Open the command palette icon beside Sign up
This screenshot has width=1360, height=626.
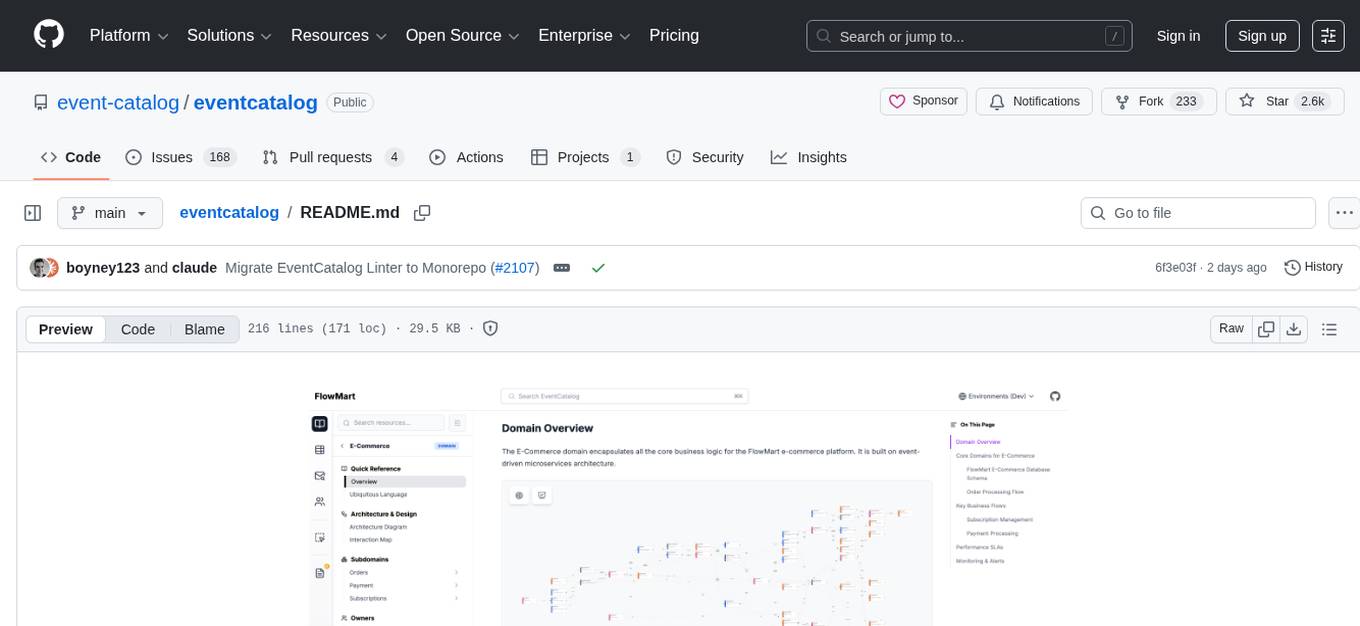(x=1327, y=35)
